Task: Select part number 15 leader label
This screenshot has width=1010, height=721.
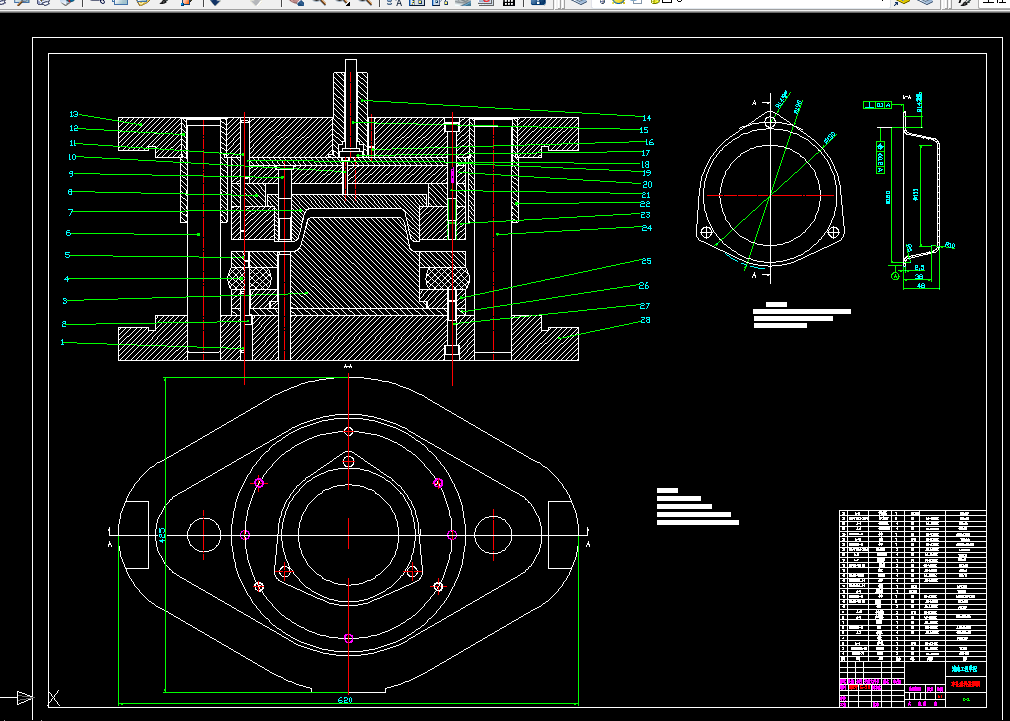Action: 644,130
